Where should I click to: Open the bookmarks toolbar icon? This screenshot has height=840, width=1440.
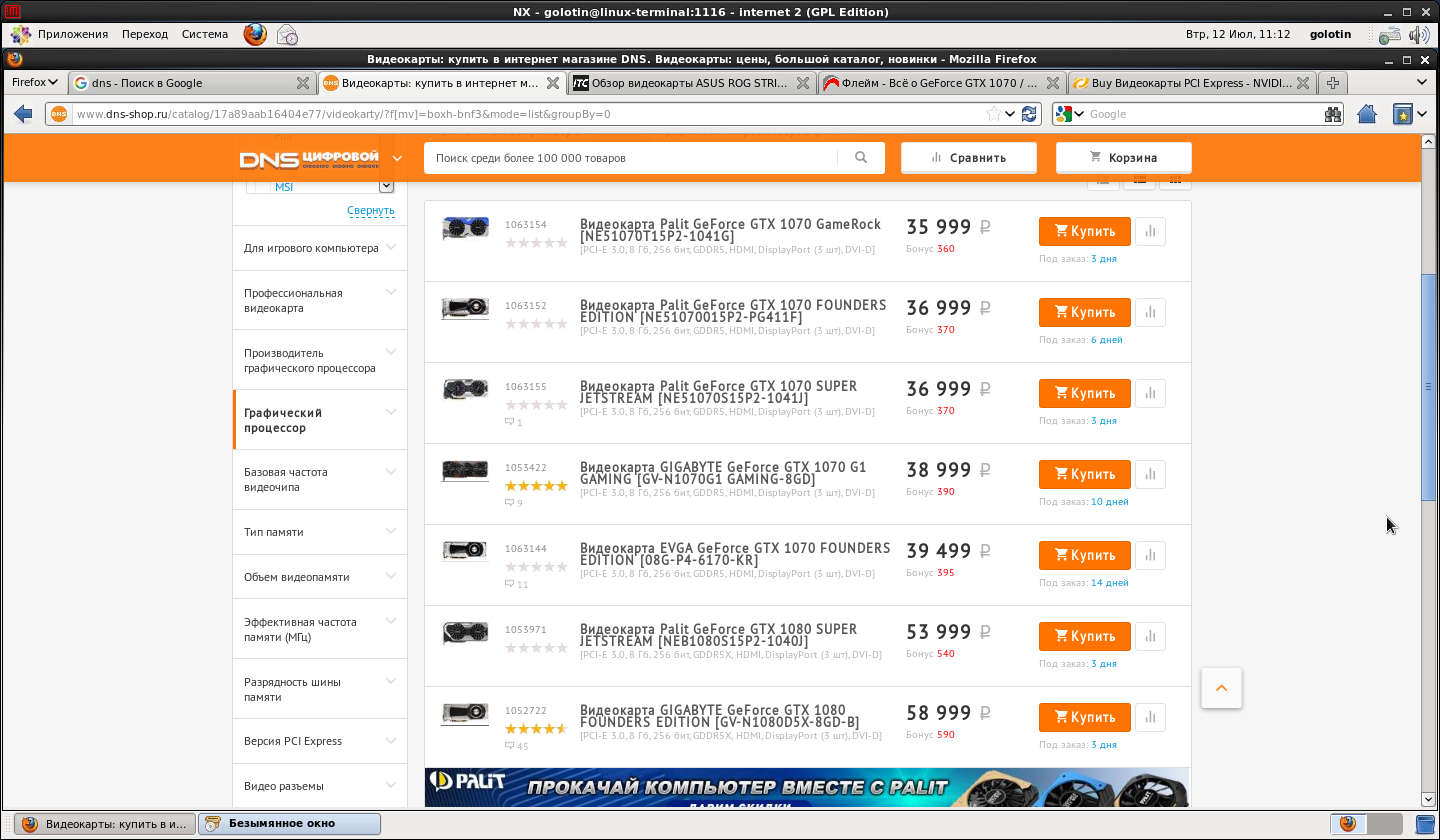click(x=1404, y=114)
